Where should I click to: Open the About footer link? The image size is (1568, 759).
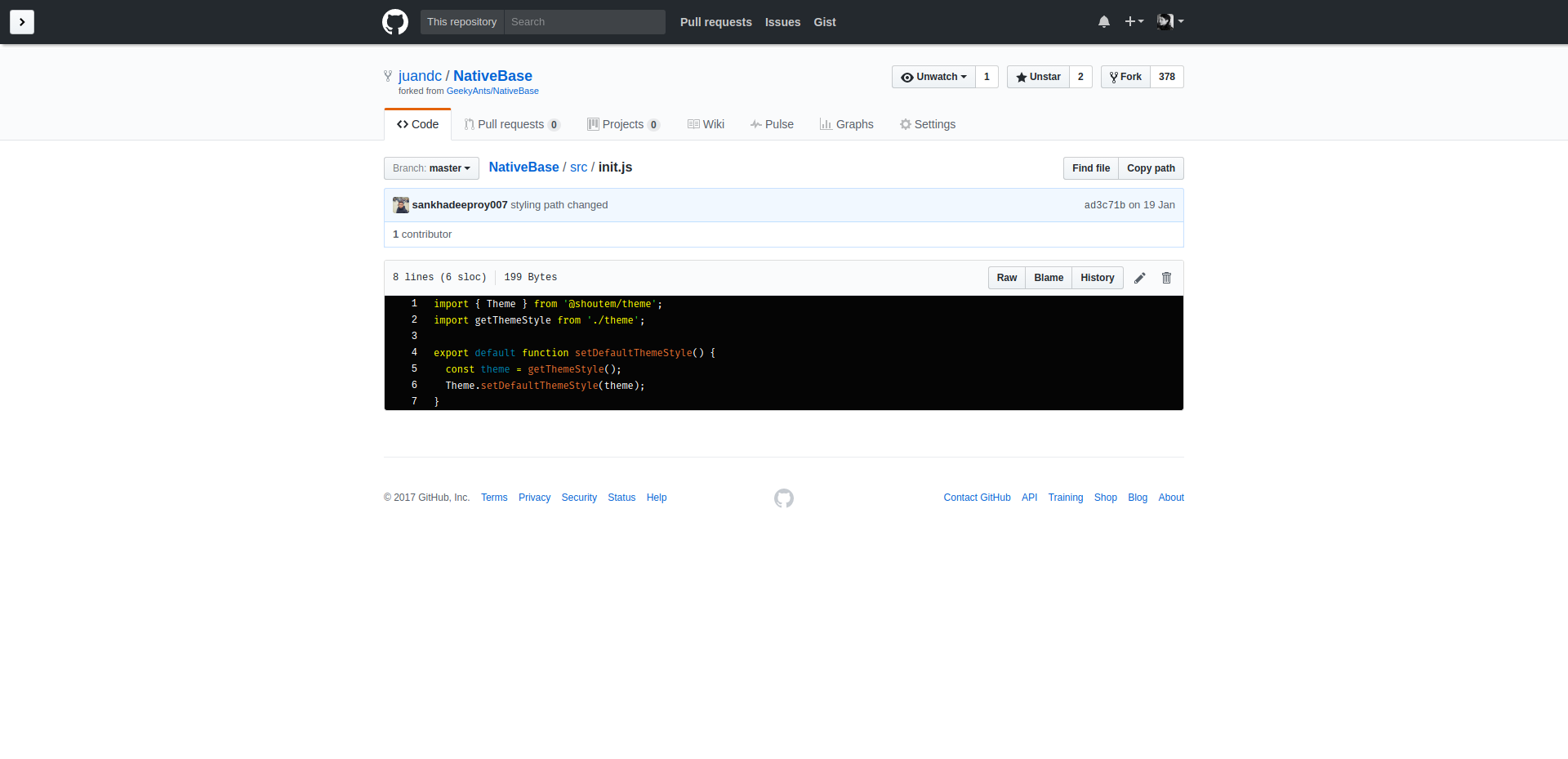[1171, 498]
